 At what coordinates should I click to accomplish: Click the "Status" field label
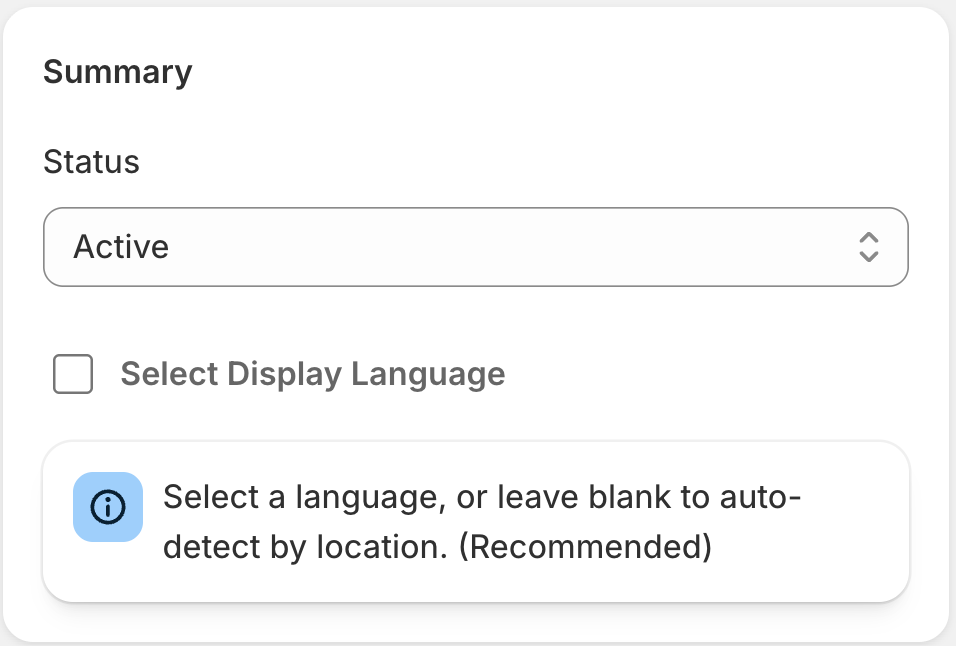point(91,162)
